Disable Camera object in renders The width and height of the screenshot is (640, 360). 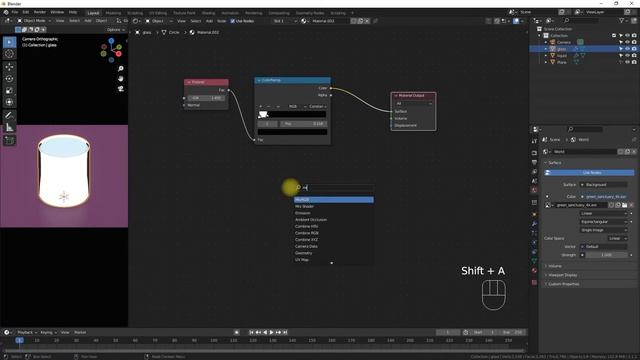click(x=634, y=42)
